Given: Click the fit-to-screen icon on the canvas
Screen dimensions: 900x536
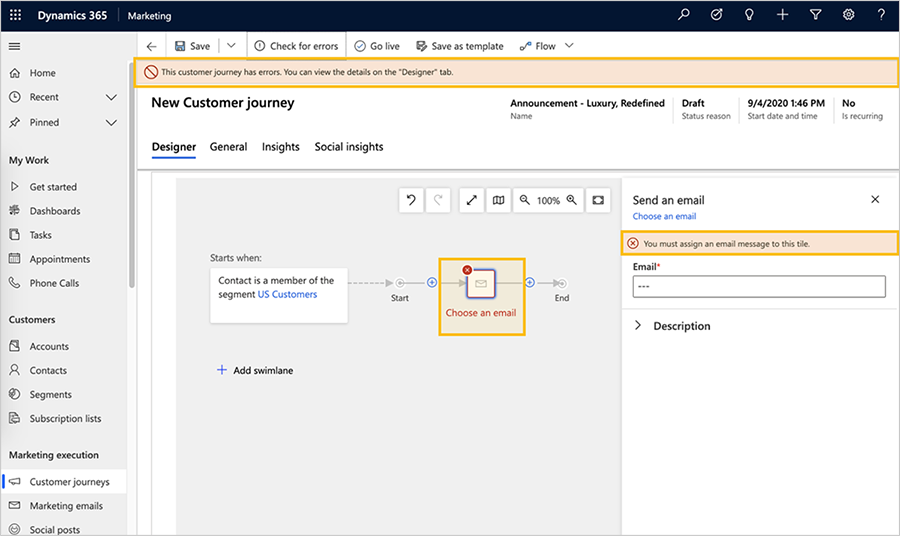Looking at the screenshot, I should point(598,200).
